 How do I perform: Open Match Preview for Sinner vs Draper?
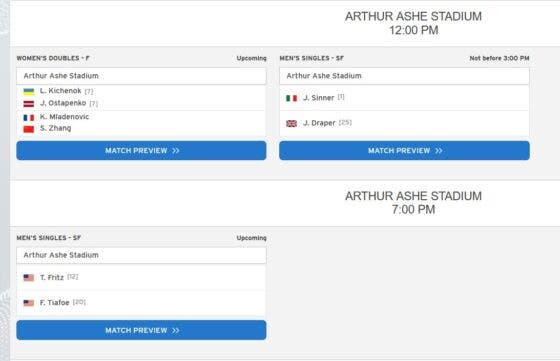(404, 151)
